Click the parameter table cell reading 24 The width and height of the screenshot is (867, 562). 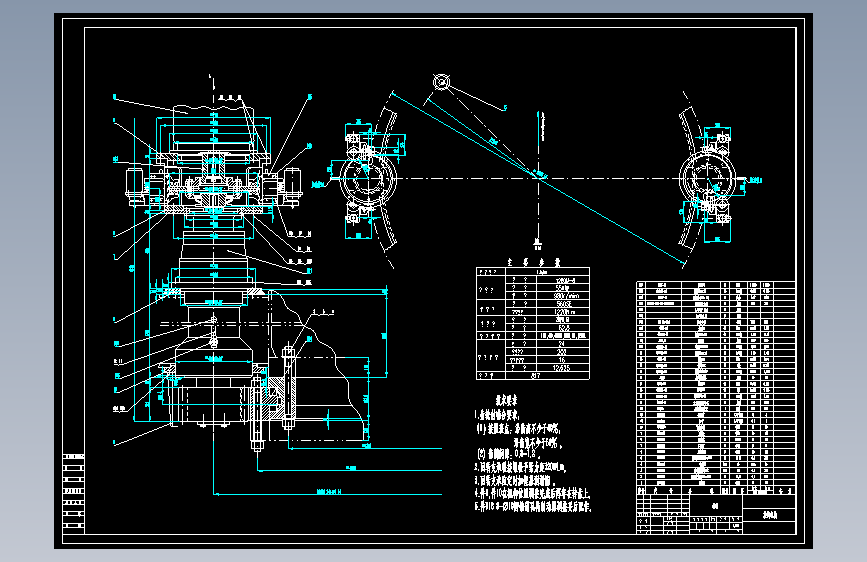point(562,344)
